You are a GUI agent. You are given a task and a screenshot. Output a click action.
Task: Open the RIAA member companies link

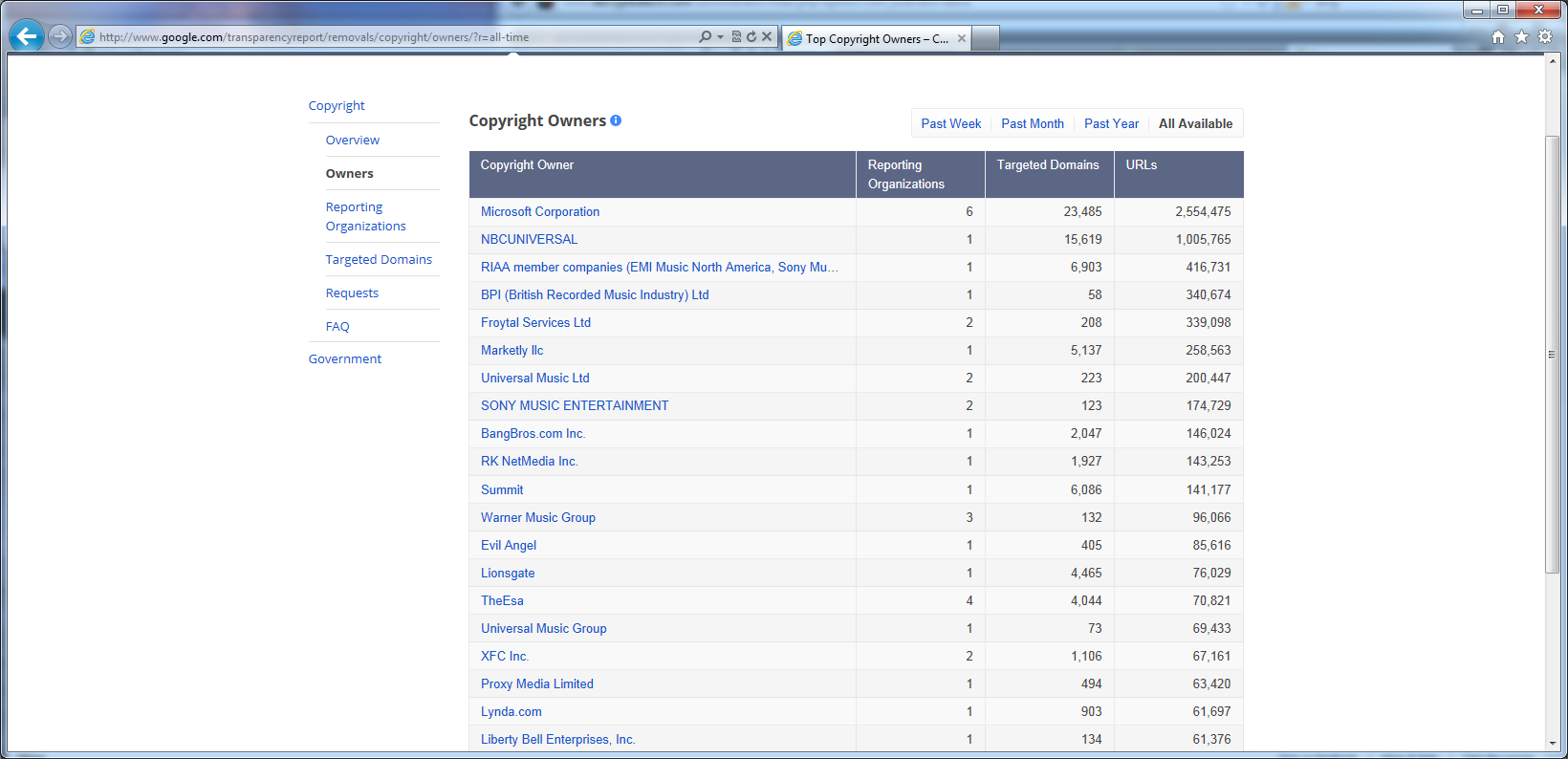tap(660, 267)
